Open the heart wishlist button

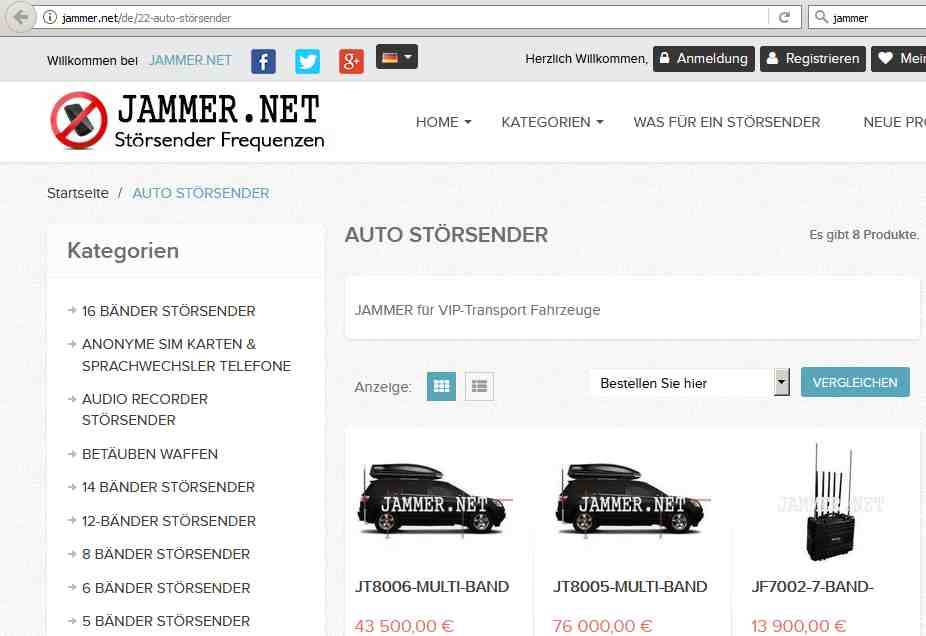(x=898, y=58)
